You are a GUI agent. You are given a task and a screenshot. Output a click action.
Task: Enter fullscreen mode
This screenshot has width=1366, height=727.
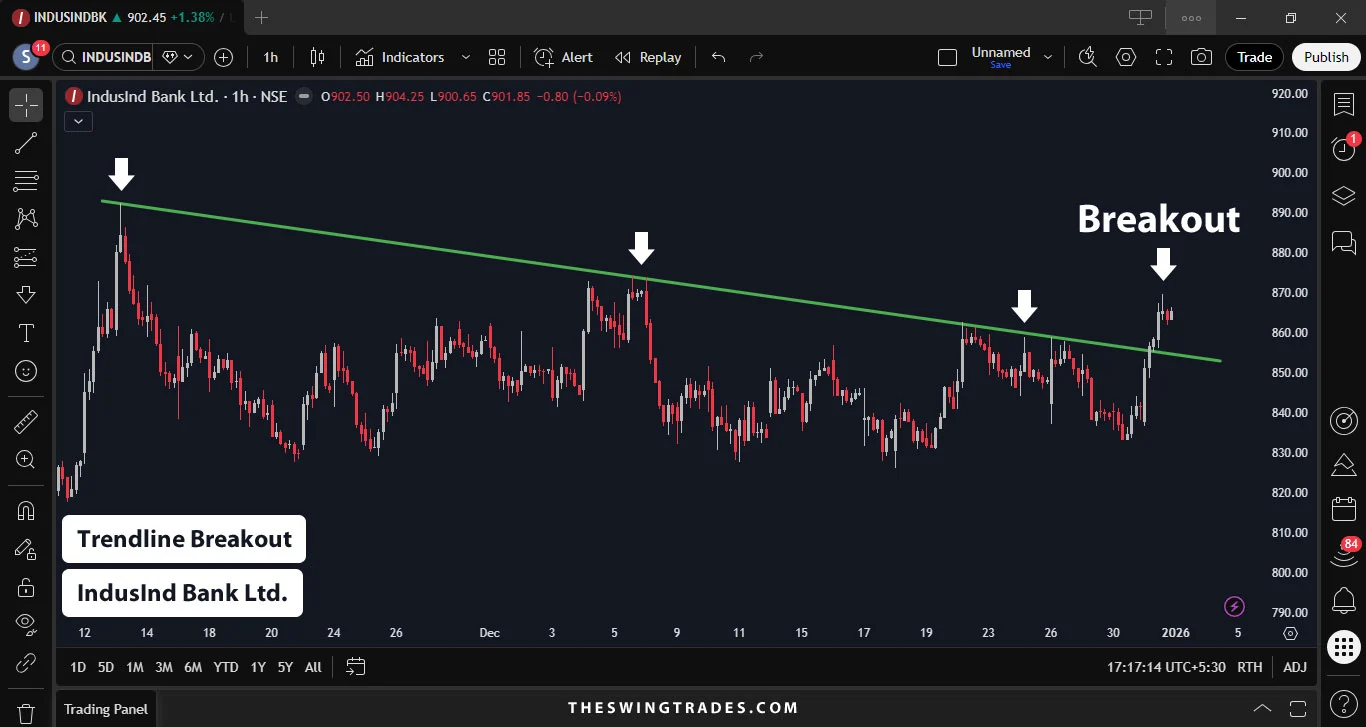[x=1164, y=57]
